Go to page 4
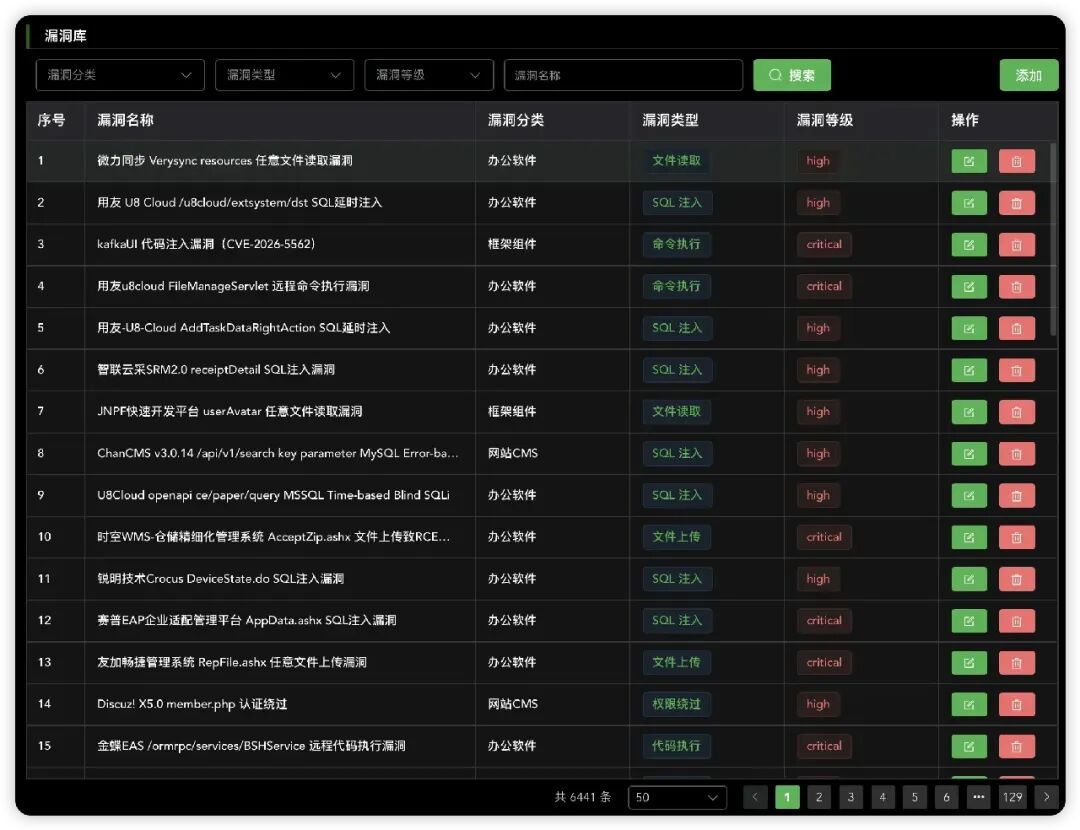The image size is (1080, 830). pos(882,797)
